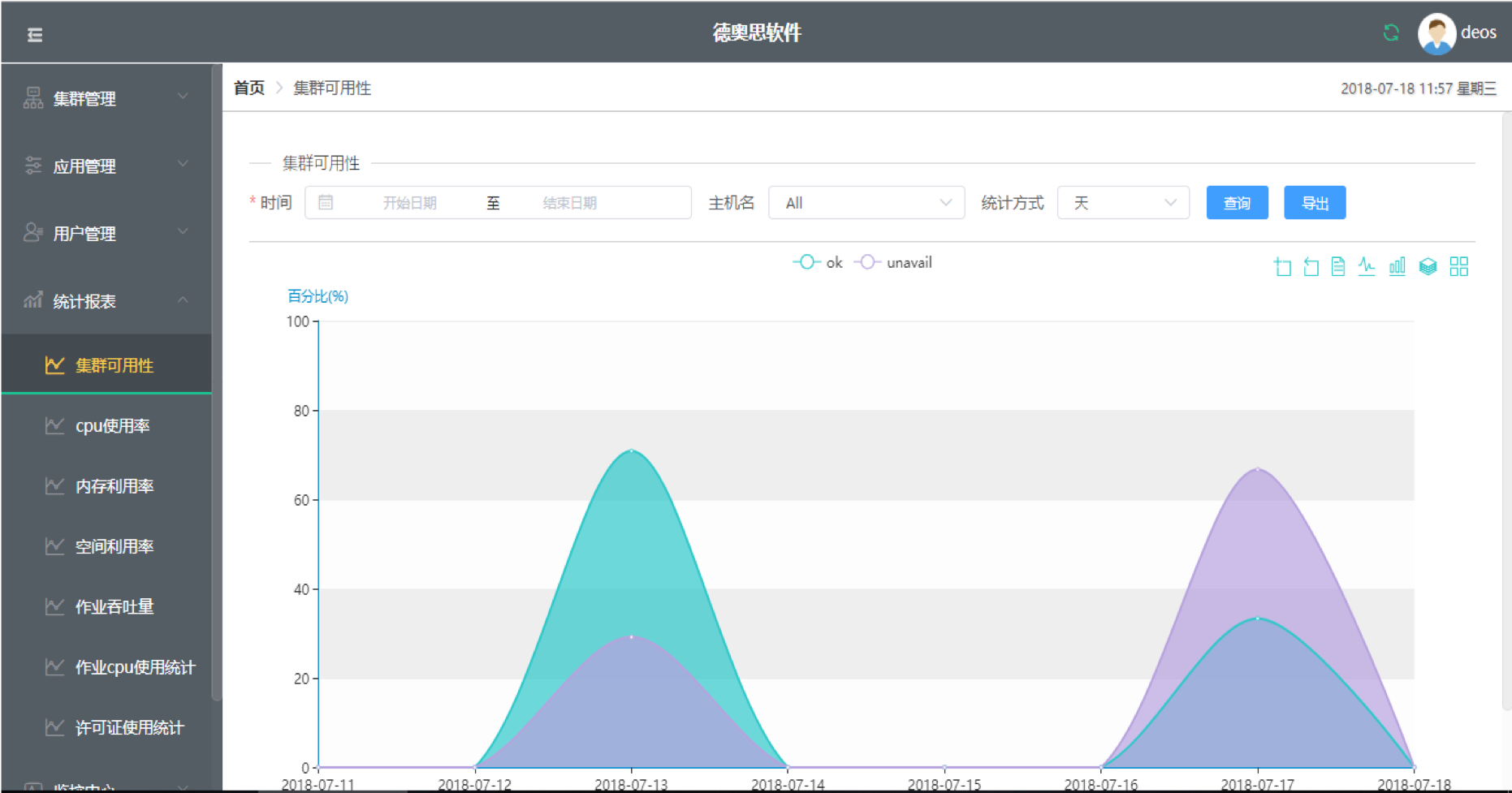Click the zoom reset chart tool

1311,266
